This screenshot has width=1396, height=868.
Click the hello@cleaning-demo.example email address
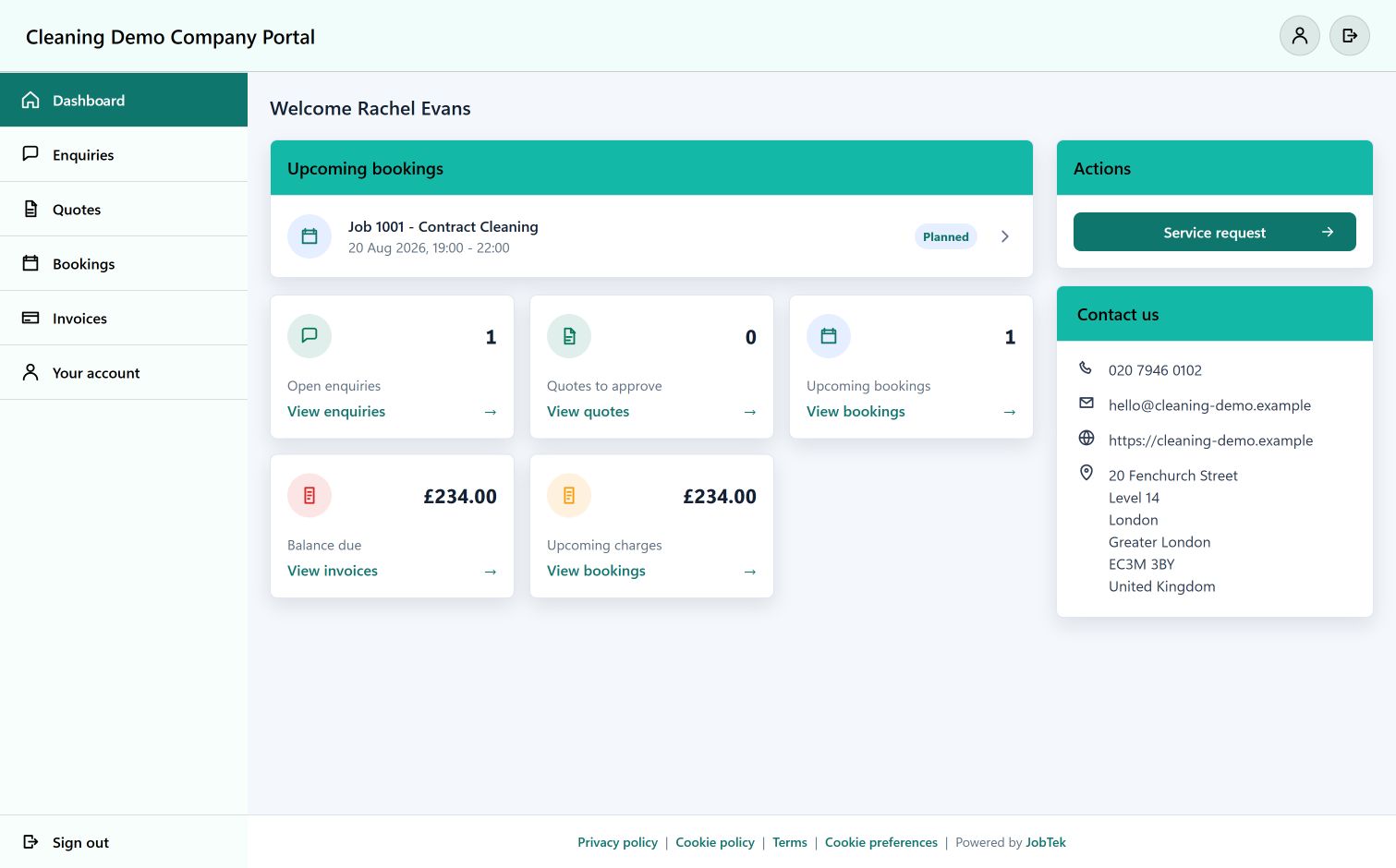click(1209, 405)
